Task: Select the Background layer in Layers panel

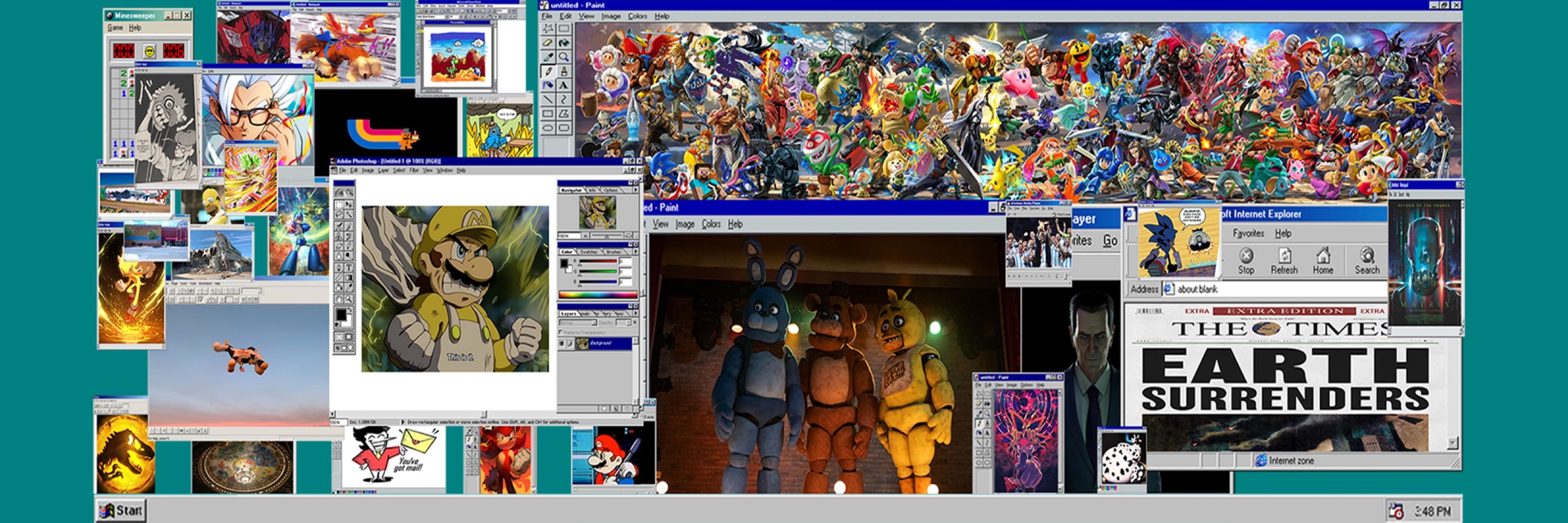Action: pyautogui.click(x=595, y=344)
